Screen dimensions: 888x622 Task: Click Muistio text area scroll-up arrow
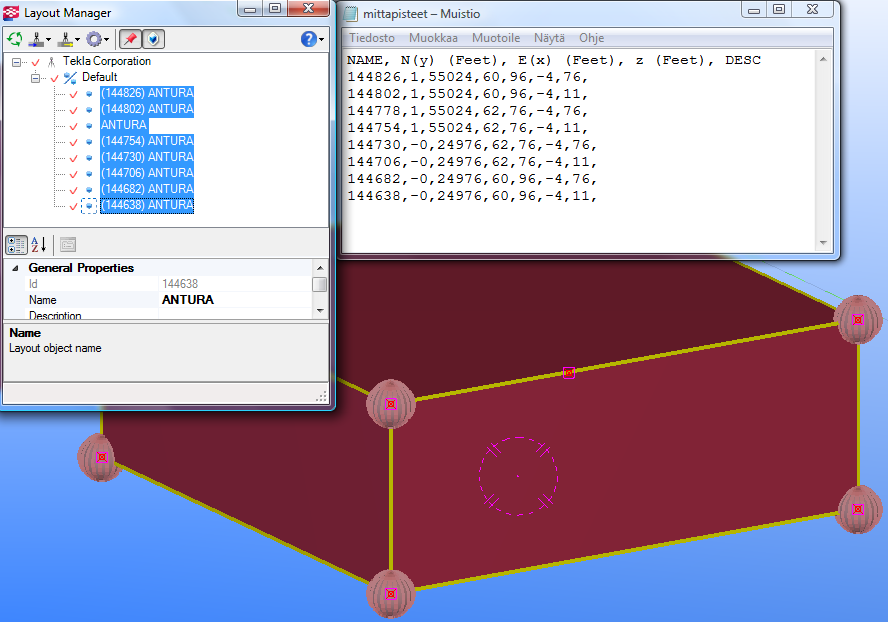[823, 59]
